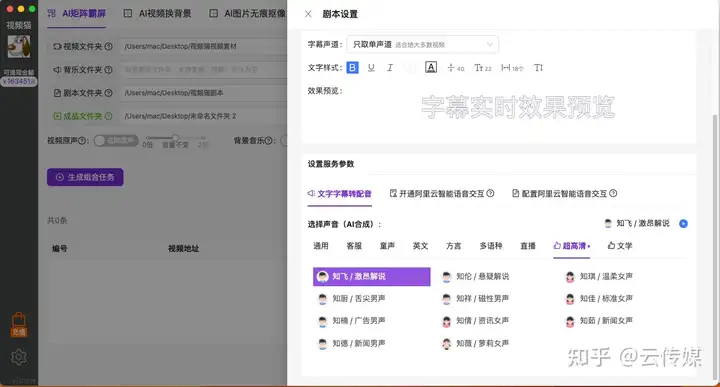Choose the 知祥 / 磁性男声 voice
Viewport: 720px width, 387px height.
[x=476, y=299]
